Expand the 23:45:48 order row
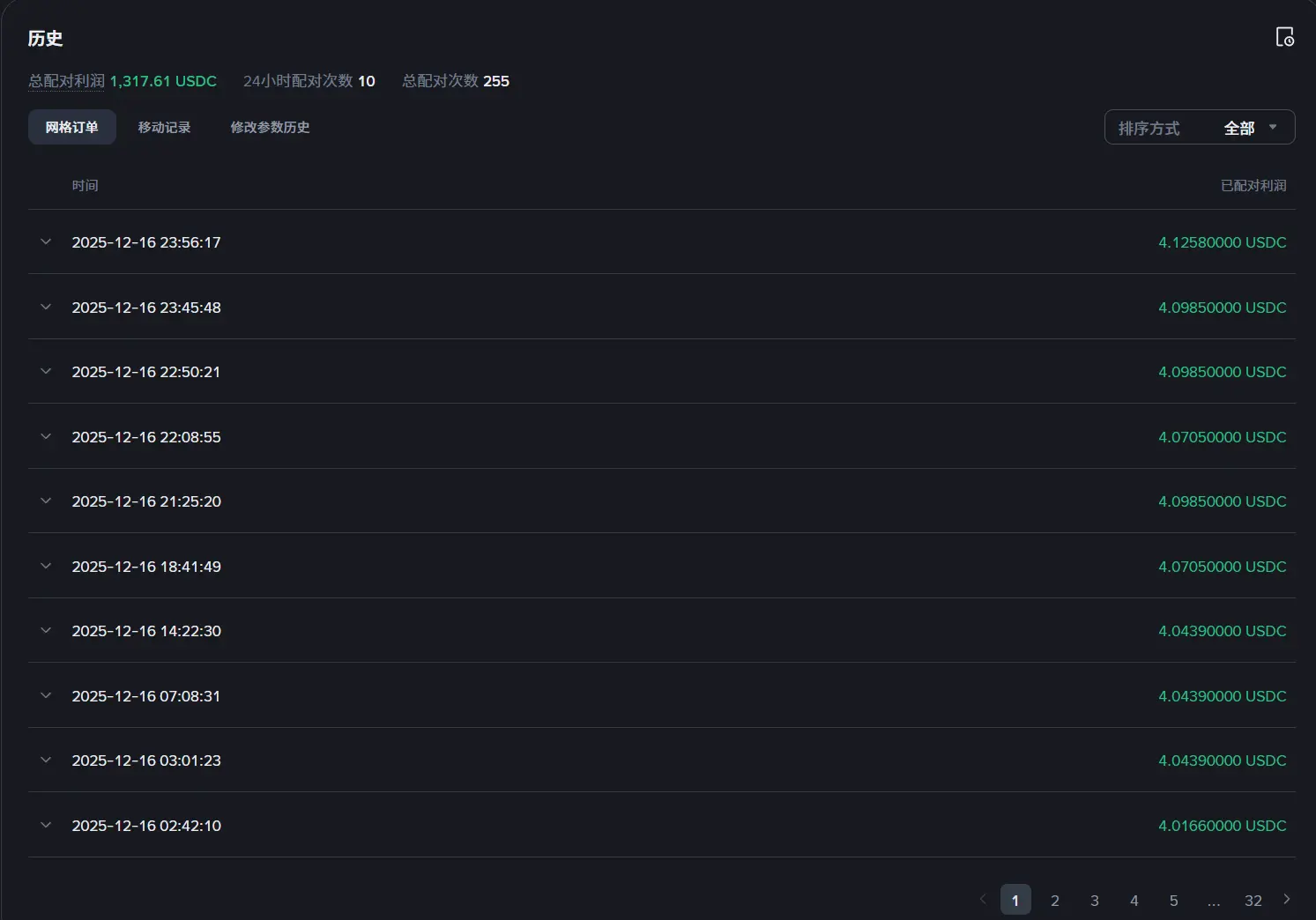This screenshot has width=1316, height=920. [x=46, y=307]
